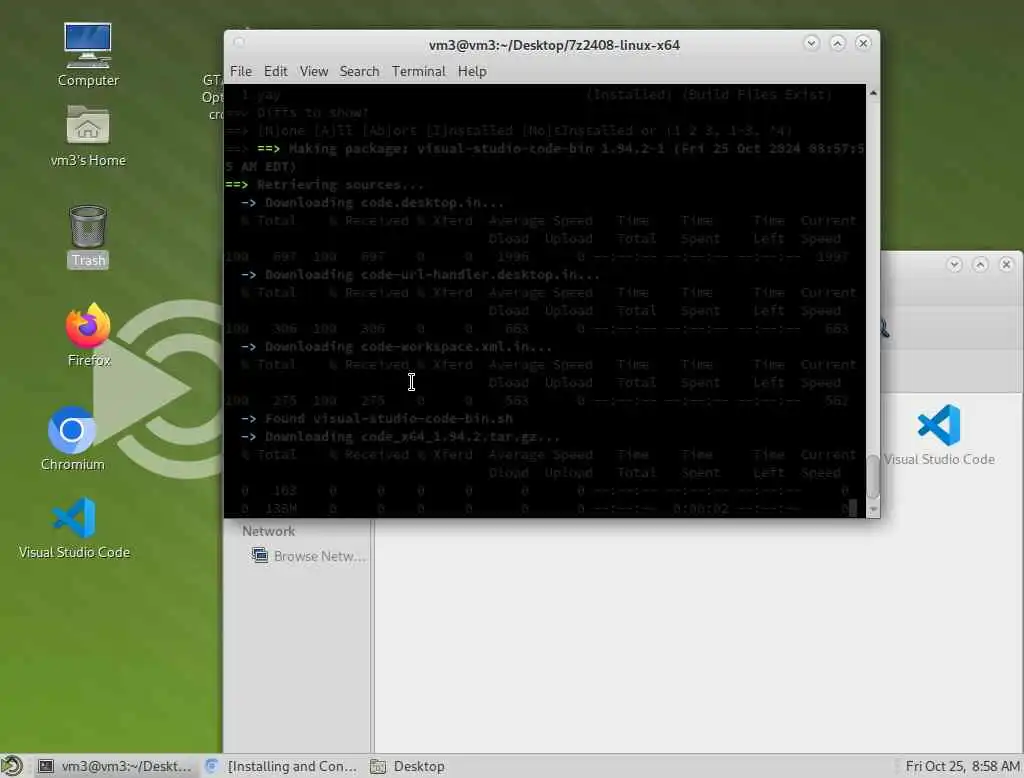This screenshot has height=778, width=1024.
Task: Switch to Desktop window in taskbar
Action: pyautogui.click(x=408, y=766)
